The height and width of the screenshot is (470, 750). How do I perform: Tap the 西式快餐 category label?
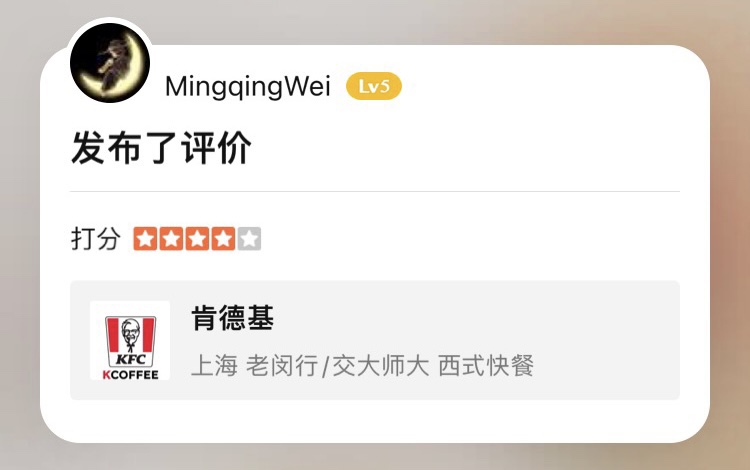pos(486,366)
